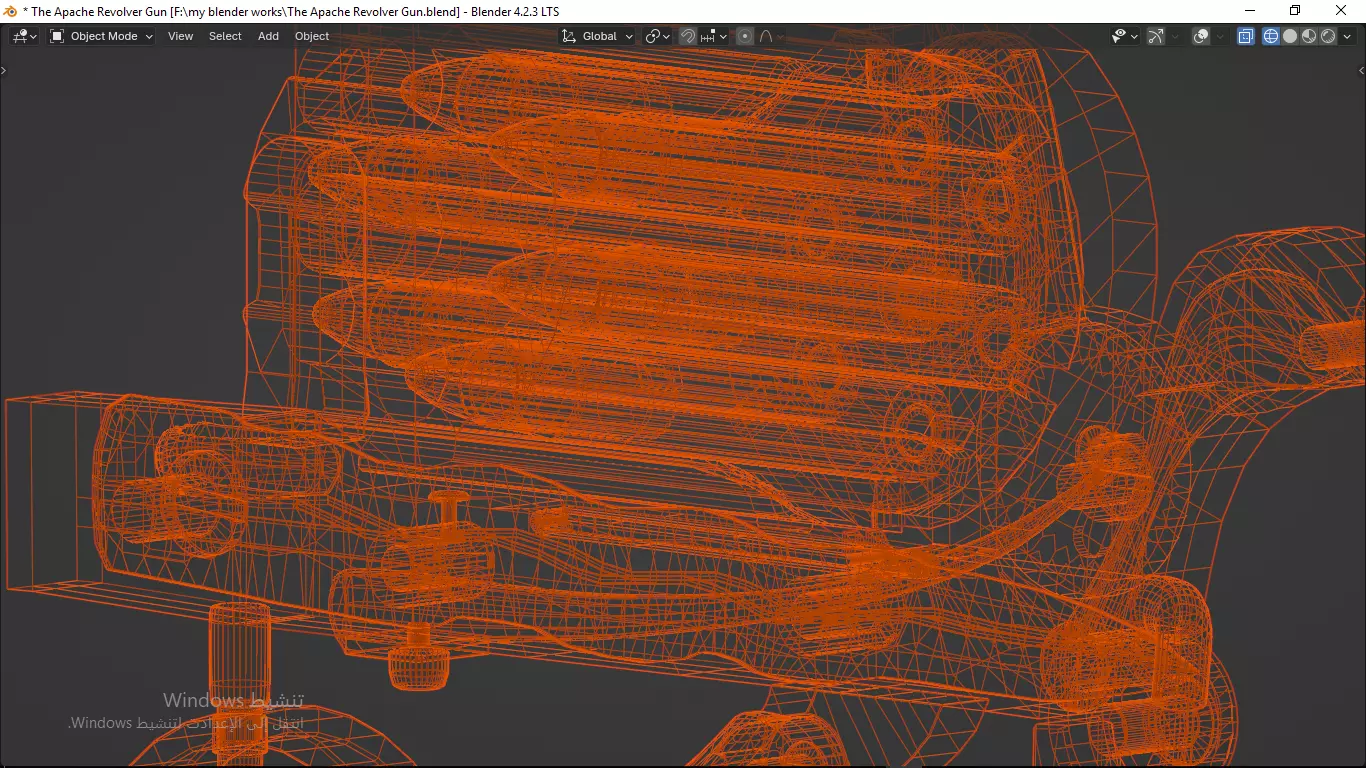The height and width of the screenshot is (768, 1366).
Task: Toggle proportional editing
Action: (745, 36)
